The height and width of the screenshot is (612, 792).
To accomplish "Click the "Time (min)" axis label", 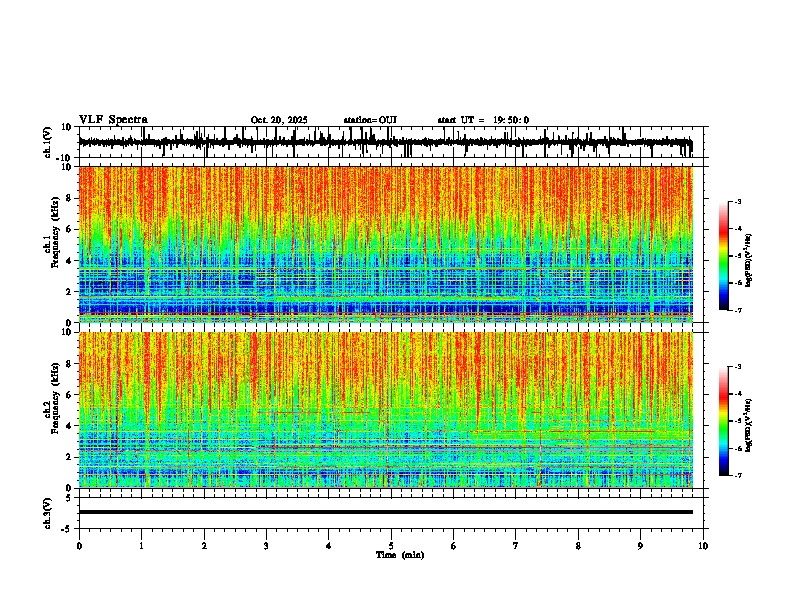I will click(400, 555).
